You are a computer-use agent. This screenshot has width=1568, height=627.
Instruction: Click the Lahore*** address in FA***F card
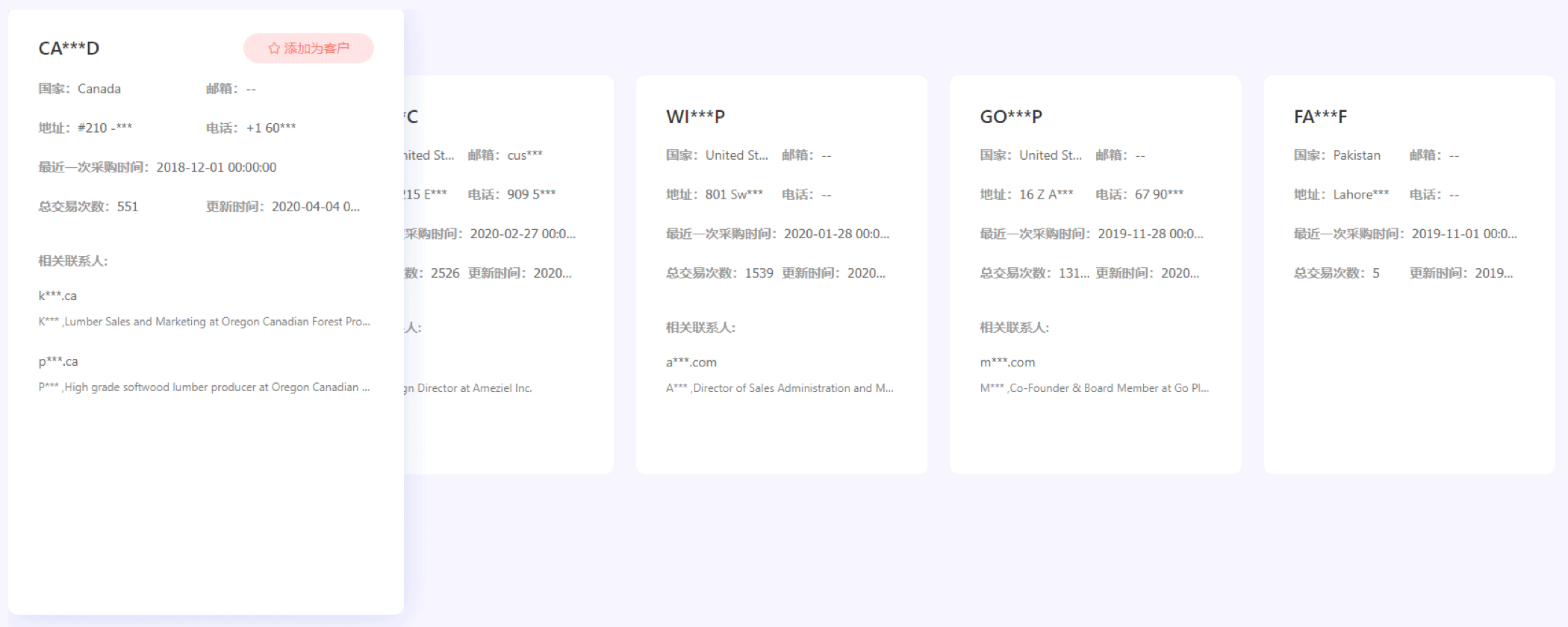click(1360, 195)
